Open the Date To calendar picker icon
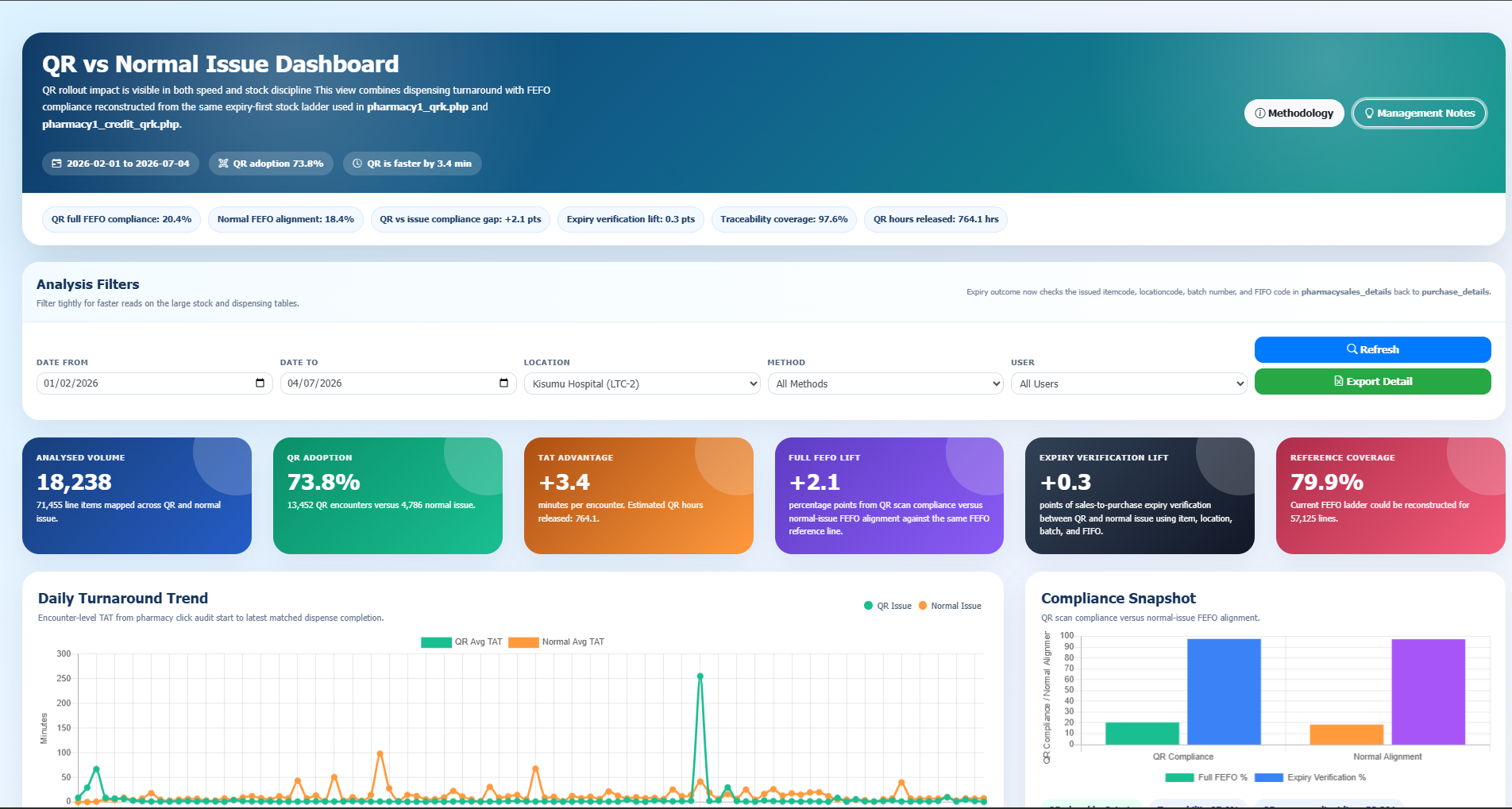This screenshot has height=809, width=1512. coord(503,383)
